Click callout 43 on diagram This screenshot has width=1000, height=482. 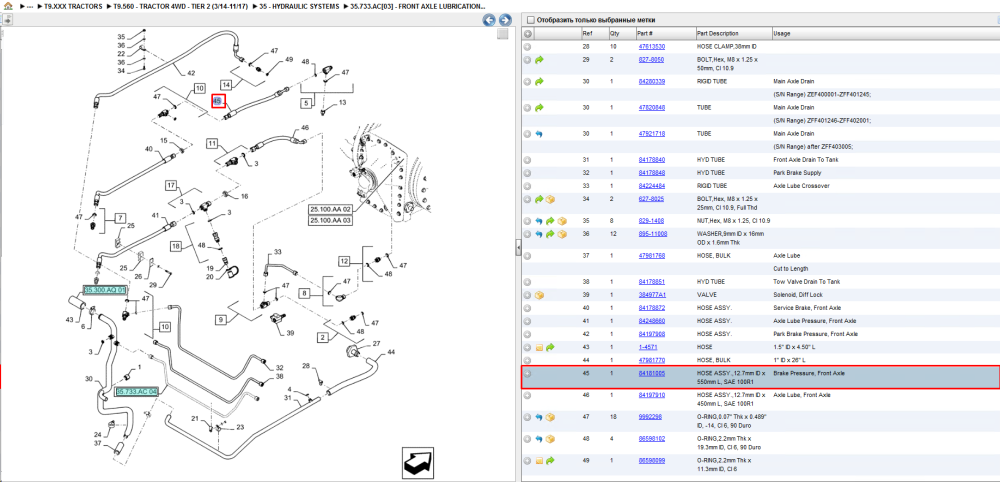[x=70, y=319]
